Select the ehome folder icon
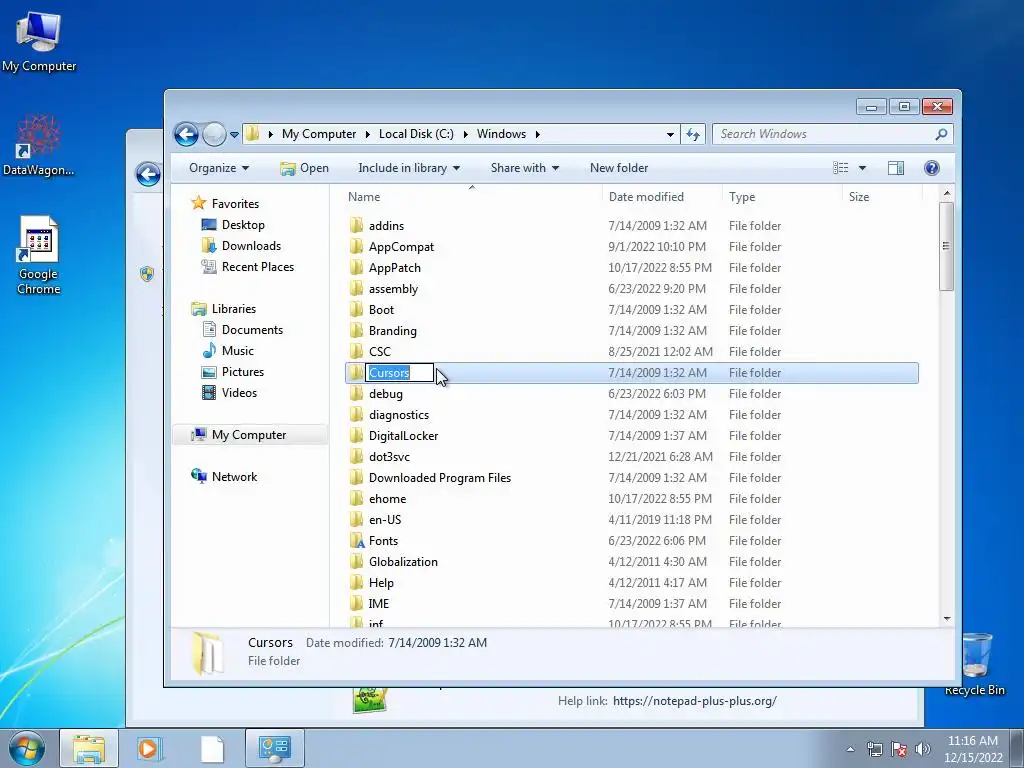The width and height of the screenshot is (1024, 768). point(357,499)
